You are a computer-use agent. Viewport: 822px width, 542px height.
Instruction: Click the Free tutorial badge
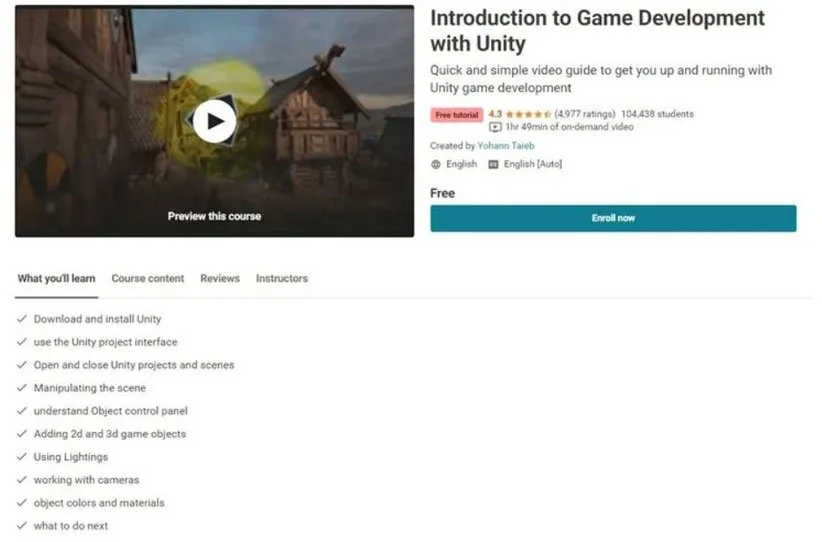coord(456,115)
